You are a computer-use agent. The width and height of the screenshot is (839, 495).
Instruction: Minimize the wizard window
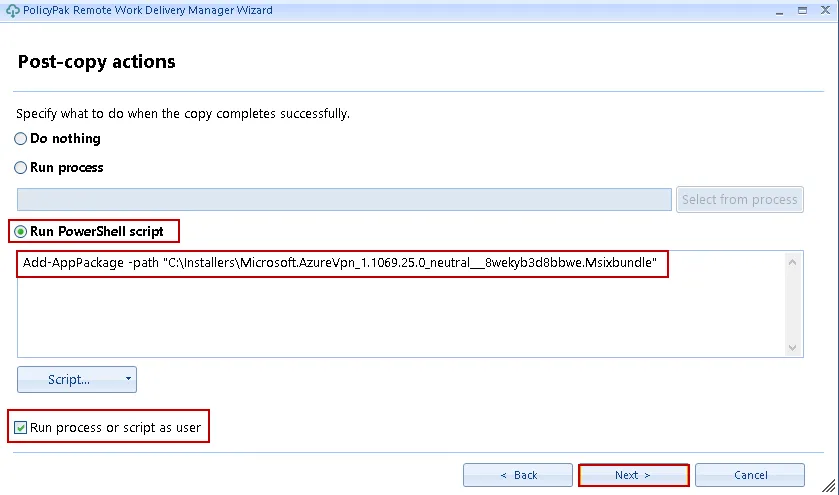pos(780,9)
